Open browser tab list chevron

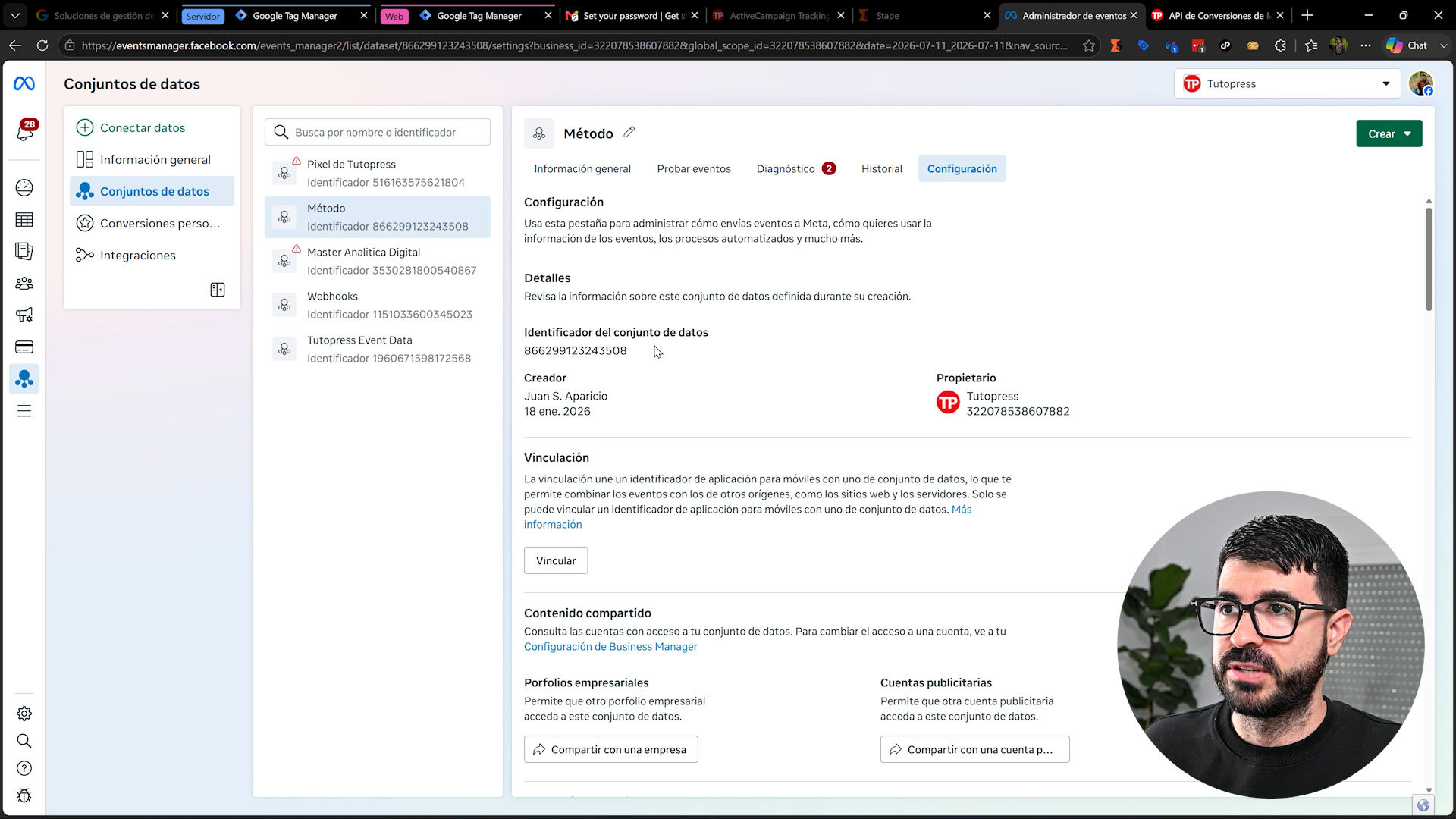click(15, 15)
